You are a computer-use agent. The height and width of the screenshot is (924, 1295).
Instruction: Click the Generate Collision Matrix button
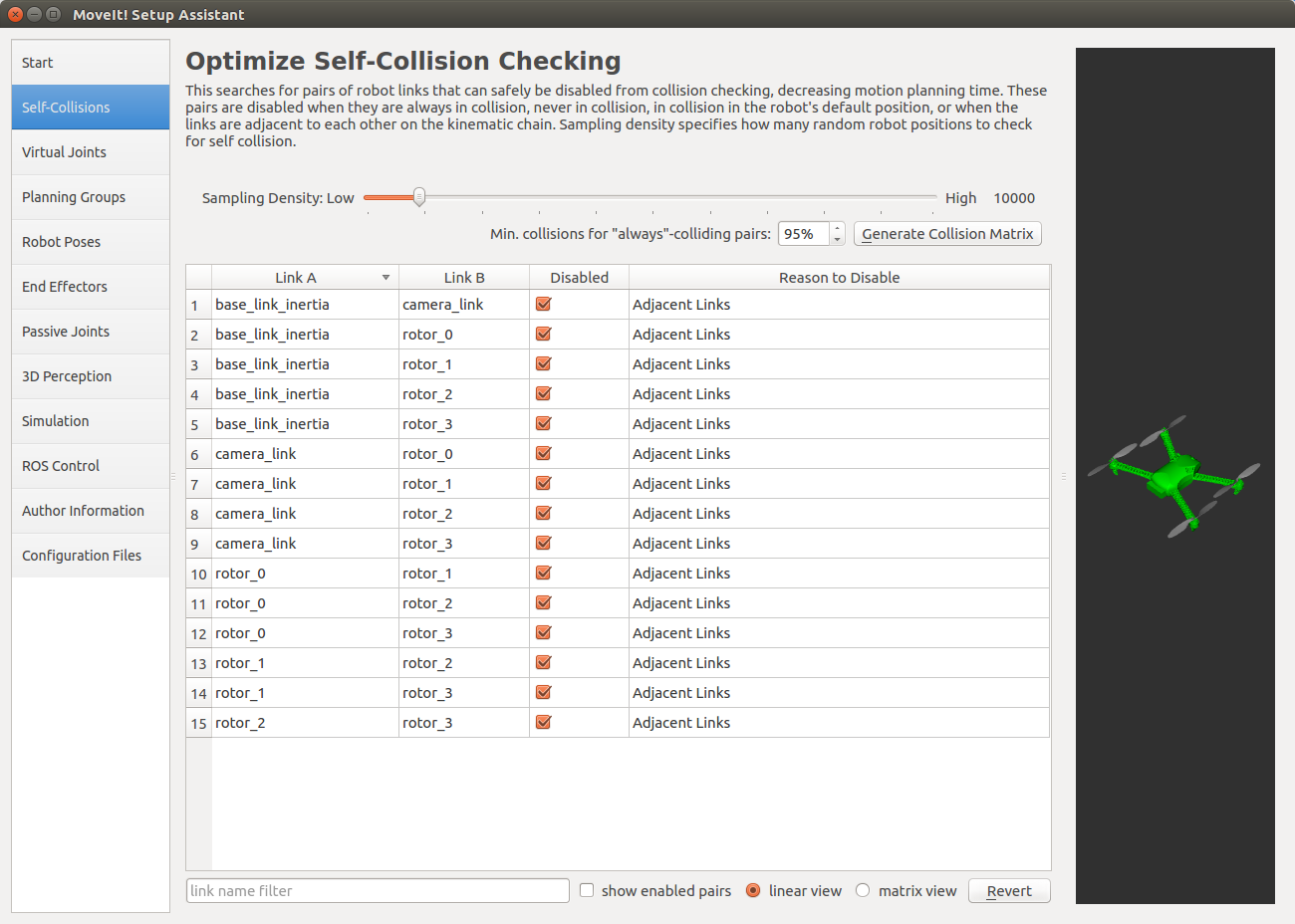coord(947,234)
